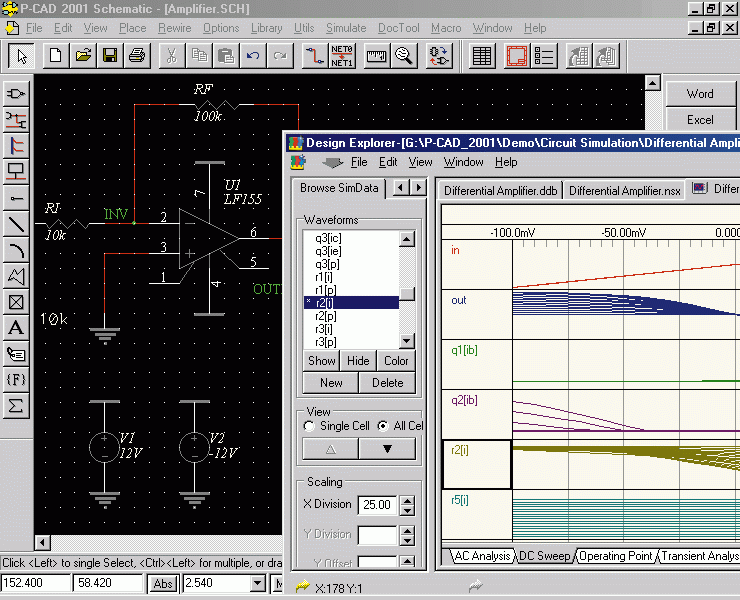The height and width of the screenshot is (600, 740).
Task: Toggle Abs coordinate mode button
Action: 163,583
